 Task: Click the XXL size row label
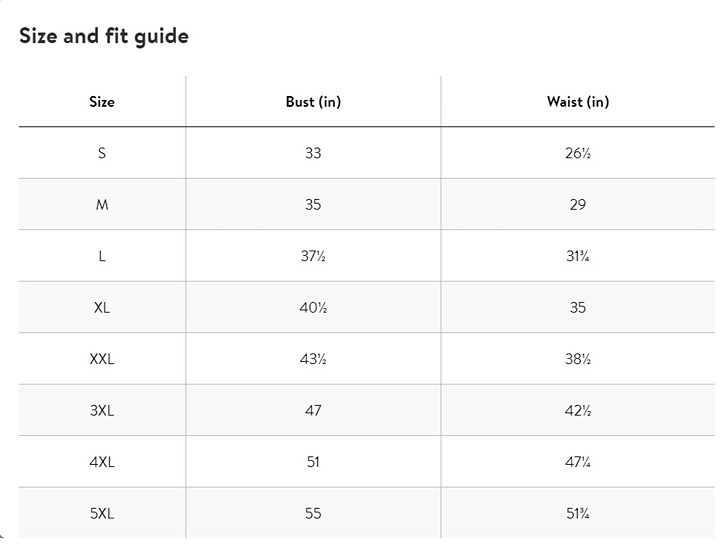click(102, 359)
